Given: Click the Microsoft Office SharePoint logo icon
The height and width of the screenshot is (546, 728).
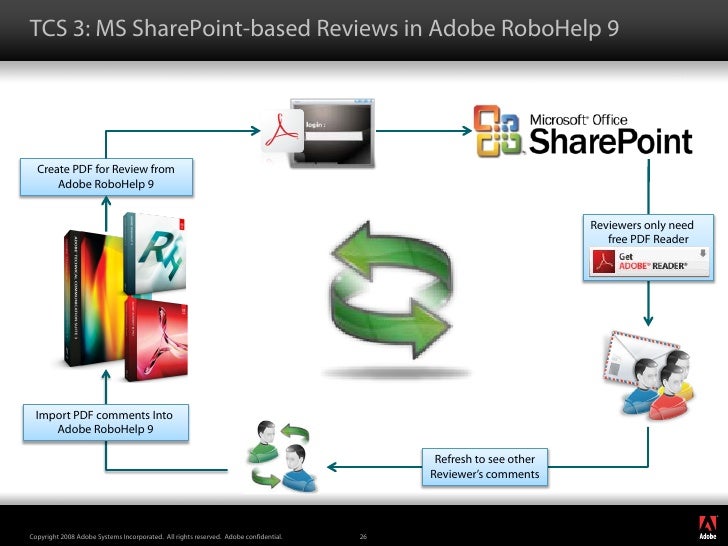Looking at the screenshot, I should 497,131.
